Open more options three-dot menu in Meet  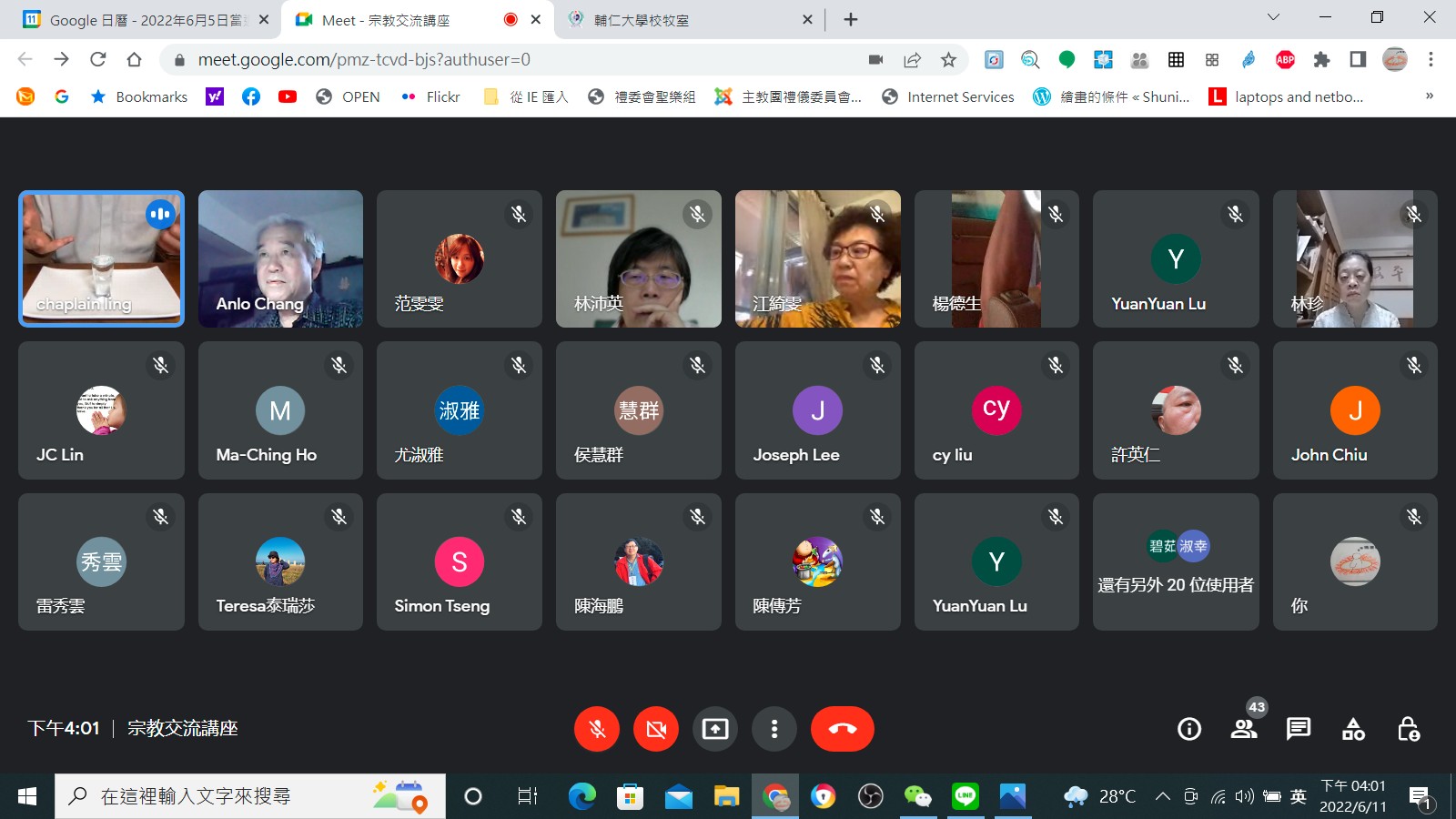pos(774,729)
